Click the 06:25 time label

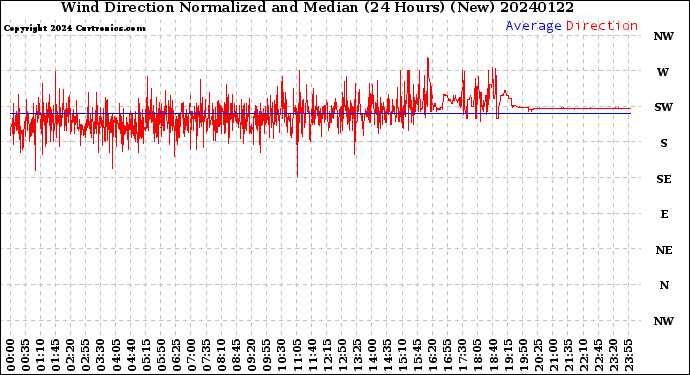[x=176, y=355]
